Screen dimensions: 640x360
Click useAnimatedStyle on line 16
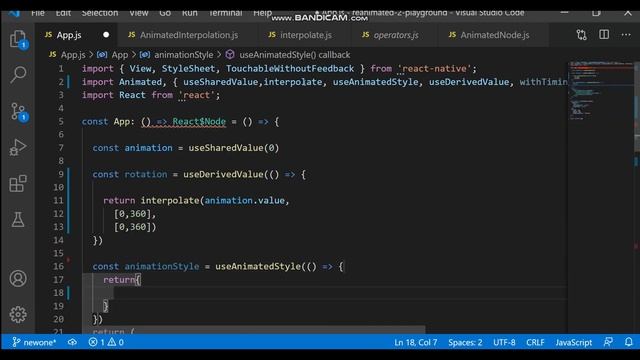(258, 267)
